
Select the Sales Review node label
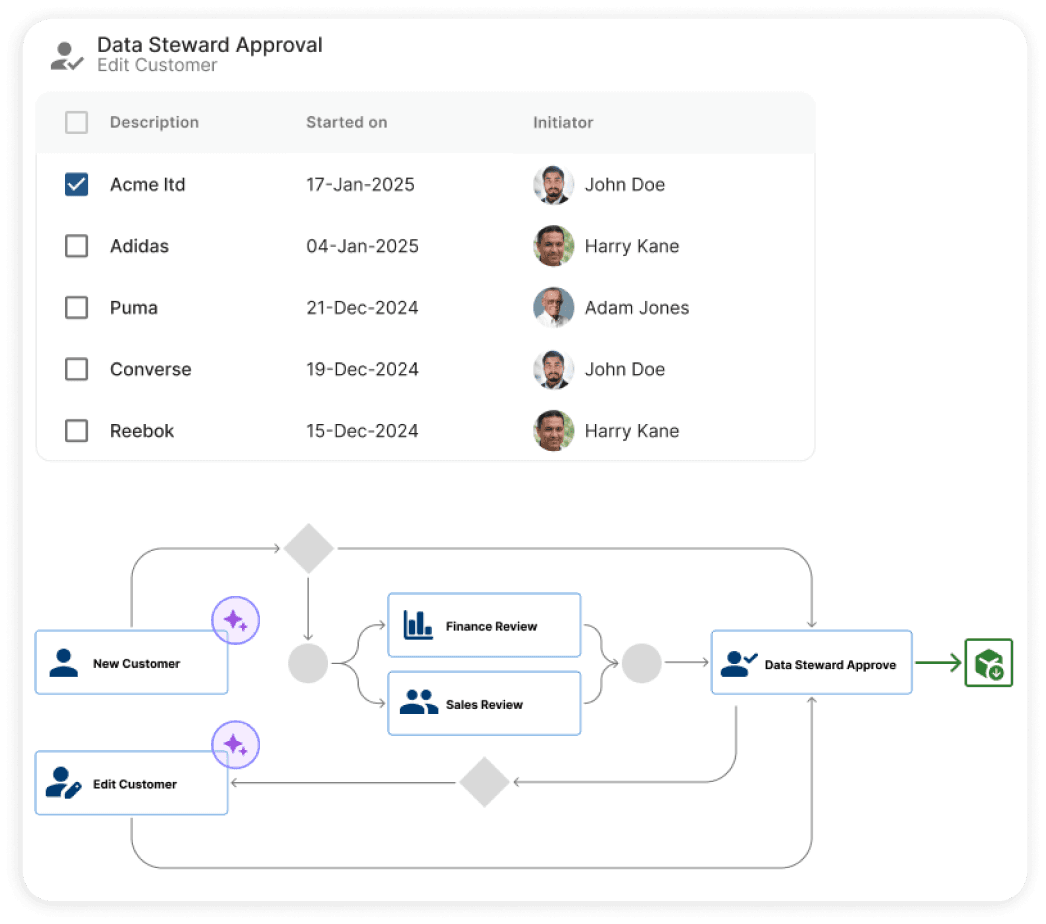(484, 705)
